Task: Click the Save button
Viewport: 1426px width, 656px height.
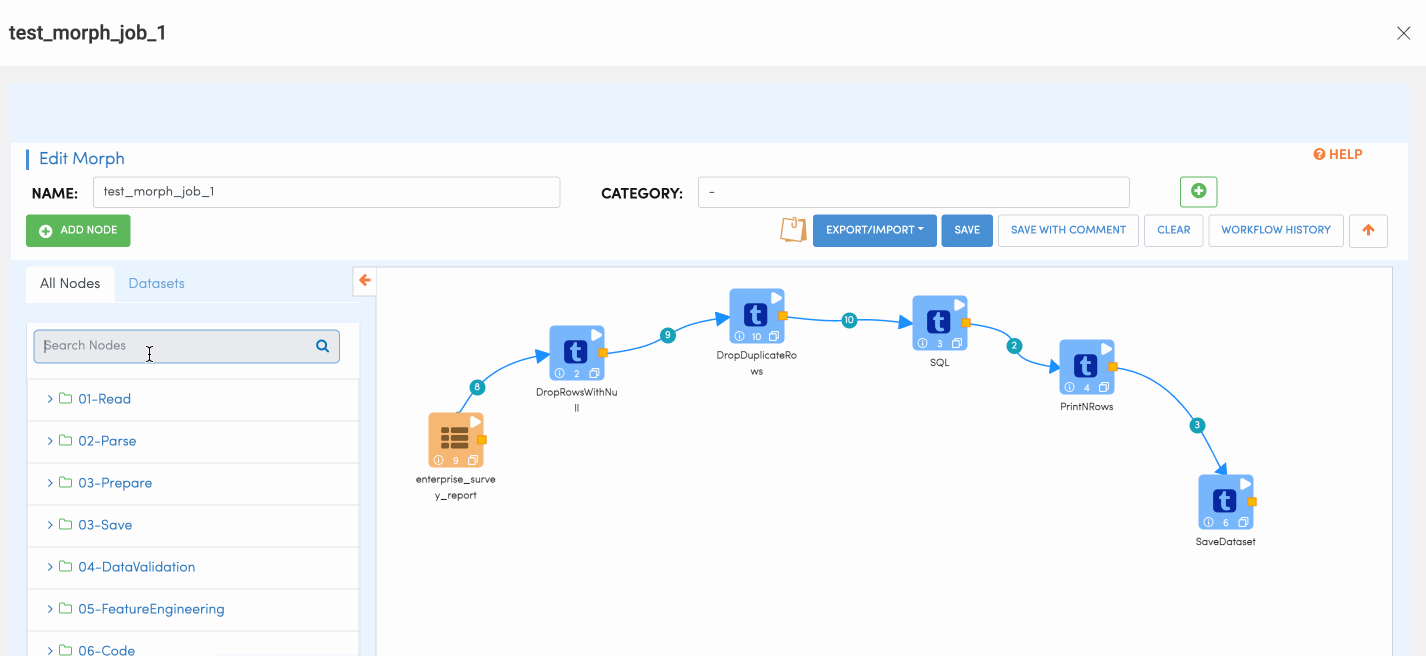Action: pyautogui.click(x=967, y=230)
